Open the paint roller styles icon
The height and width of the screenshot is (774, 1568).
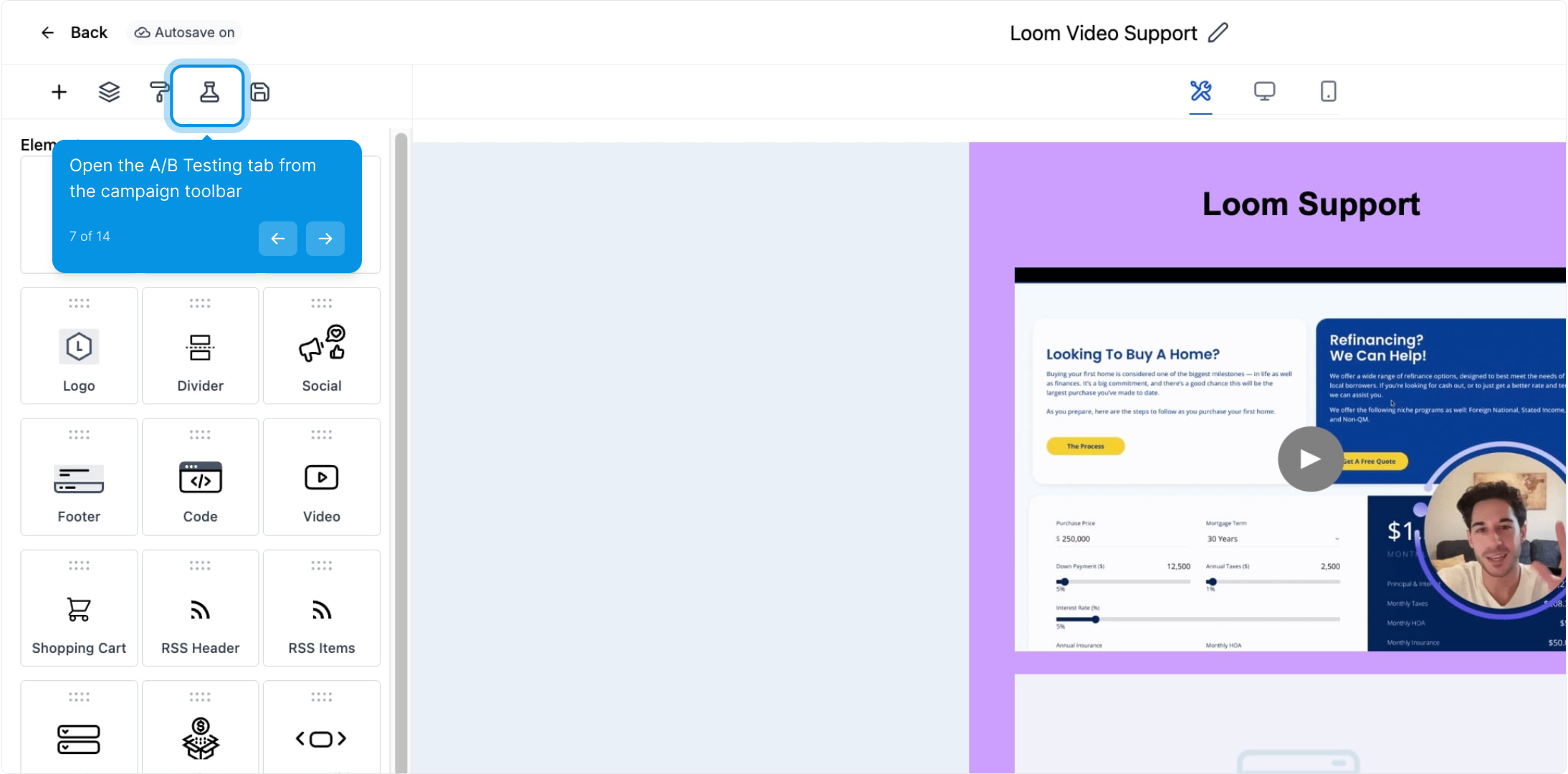pos(158,92)
